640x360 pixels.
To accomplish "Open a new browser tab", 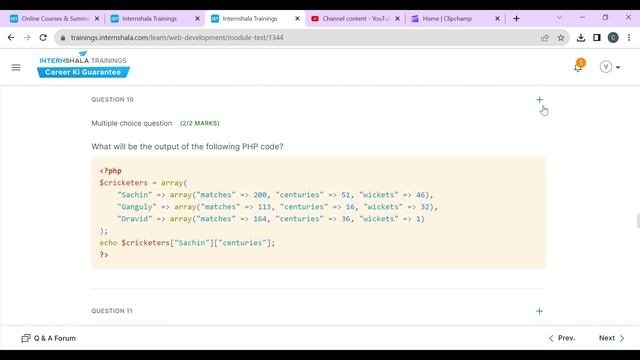I will click(x=516, y=19).
